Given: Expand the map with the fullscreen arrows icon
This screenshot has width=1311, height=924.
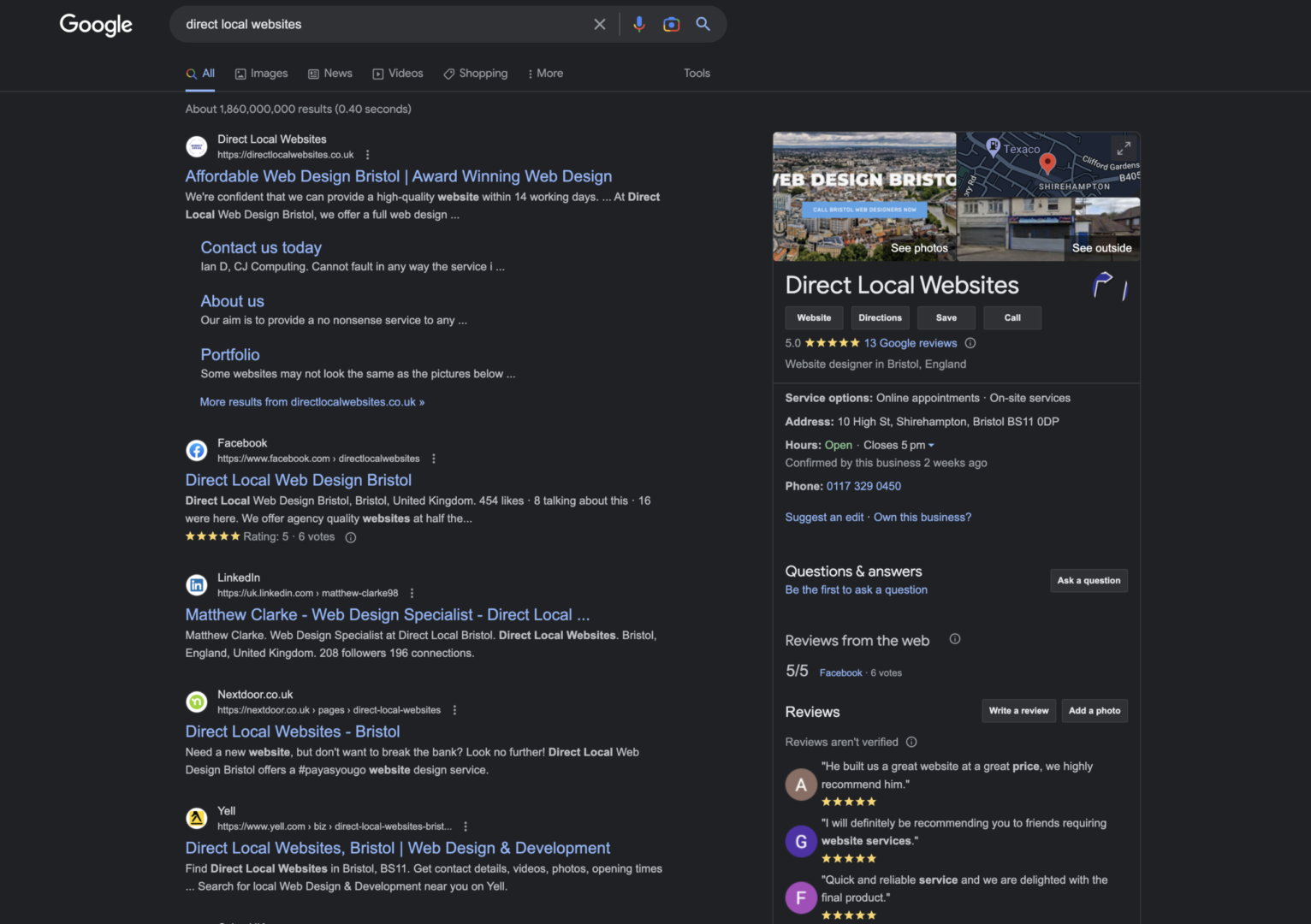Looking at the screenshot, I should [1124, 147].
